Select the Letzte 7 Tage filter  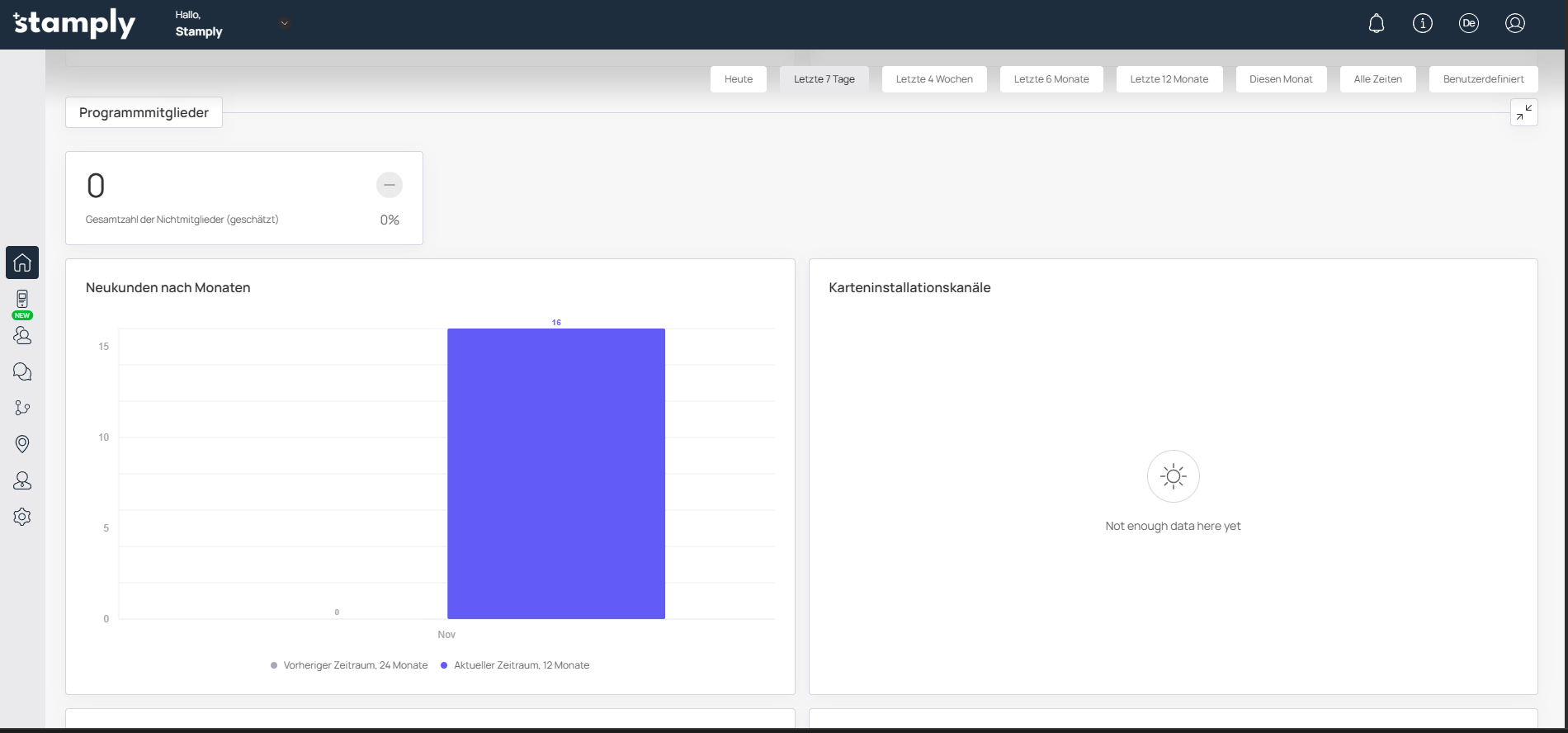coord(824,79)
